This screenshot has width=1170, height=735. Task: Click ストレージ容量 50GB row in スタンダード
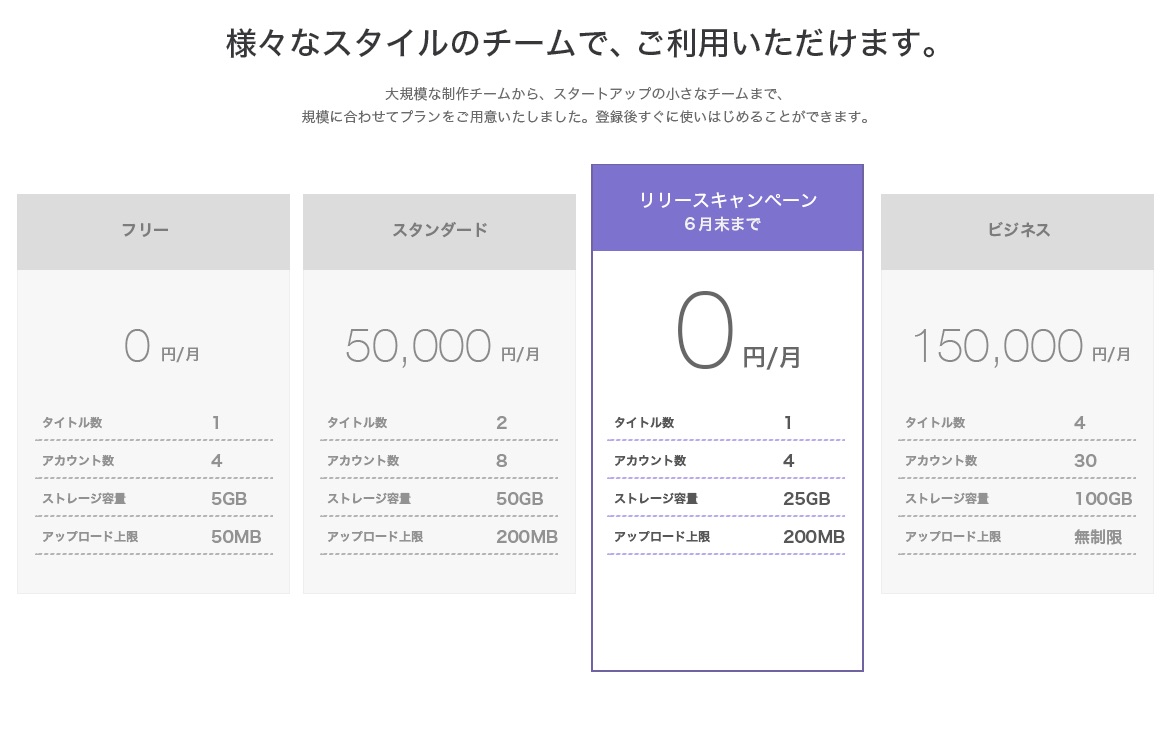click(x=439, y=498)
